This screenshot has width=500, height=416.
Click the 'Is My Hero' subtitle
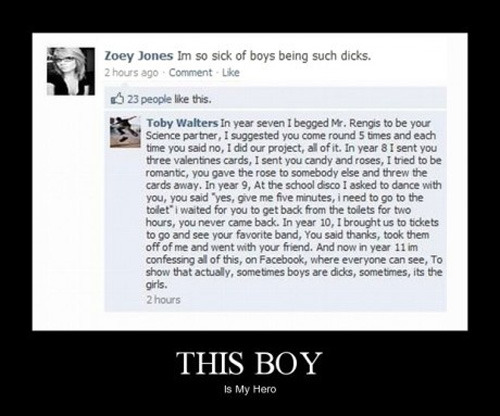pos(250,389)
